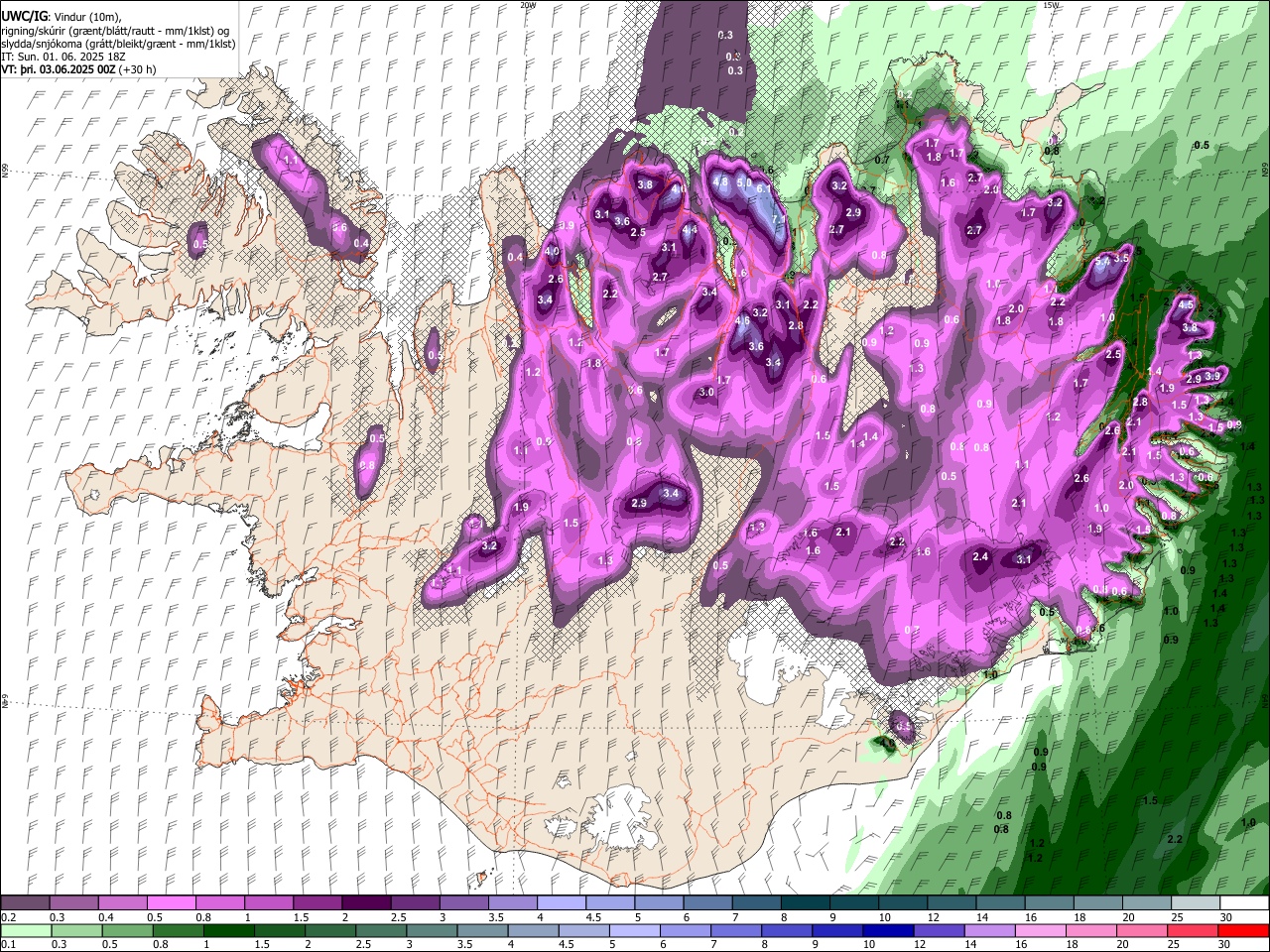Viewport: 1270px width, 952px height.
Task: Click the 'slydda/snjókoma' legend description line
Action: point(118,43)
